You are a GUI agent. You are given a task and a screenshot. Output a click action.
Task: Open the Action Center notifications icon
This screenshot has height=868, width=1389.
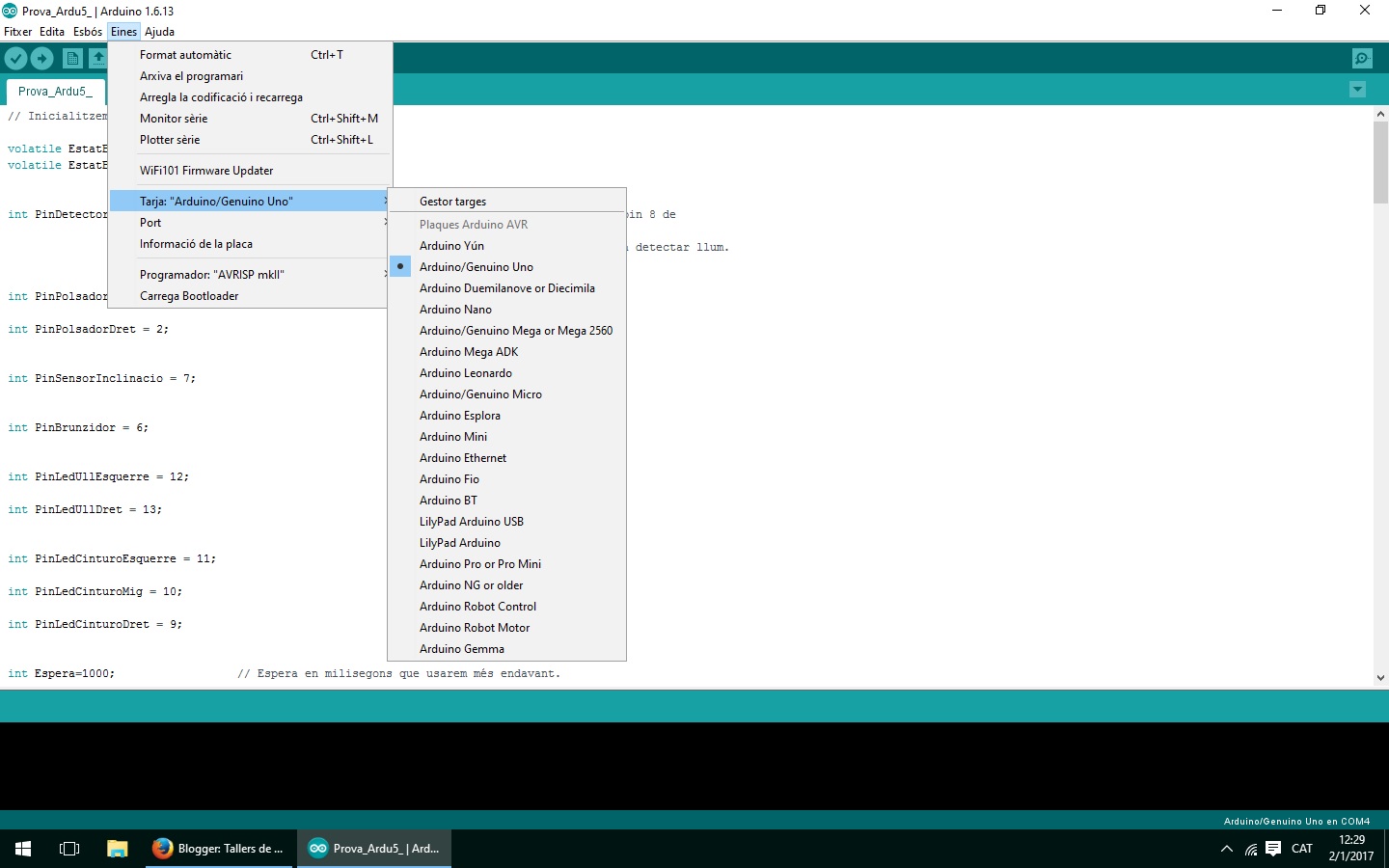coord(1273,849)
